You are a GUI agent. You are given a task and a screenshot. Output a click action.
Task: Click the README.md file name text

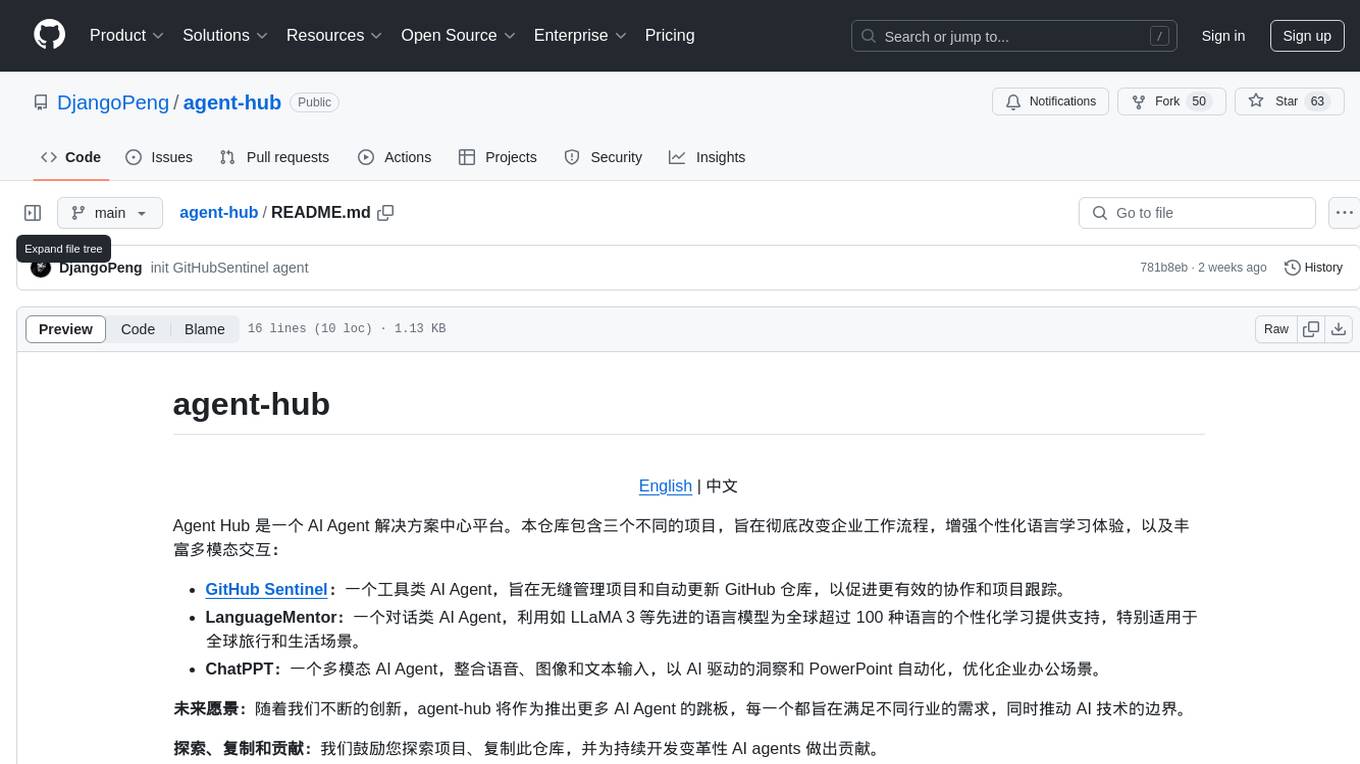(321, 213)
